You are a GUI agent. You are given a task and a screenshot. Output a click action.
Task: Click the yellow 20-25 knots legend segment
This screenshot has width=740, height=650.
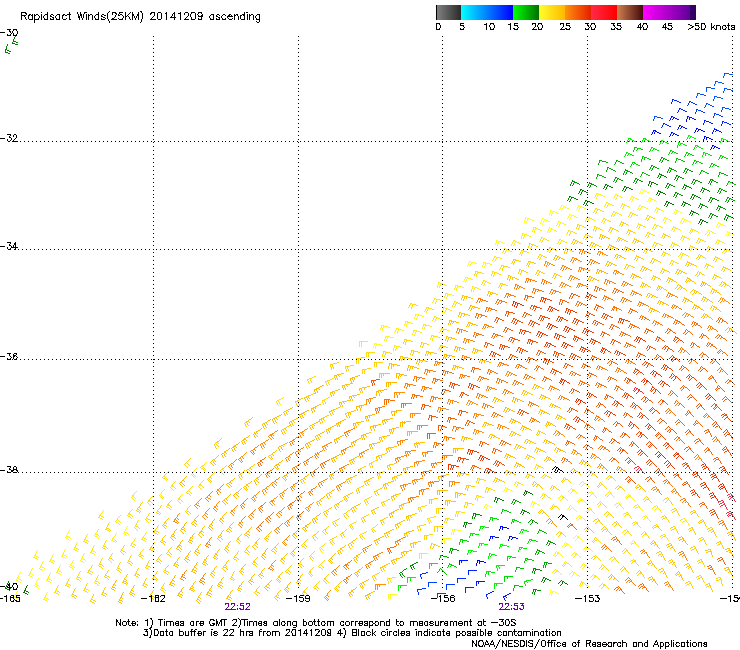click(552, 12)
